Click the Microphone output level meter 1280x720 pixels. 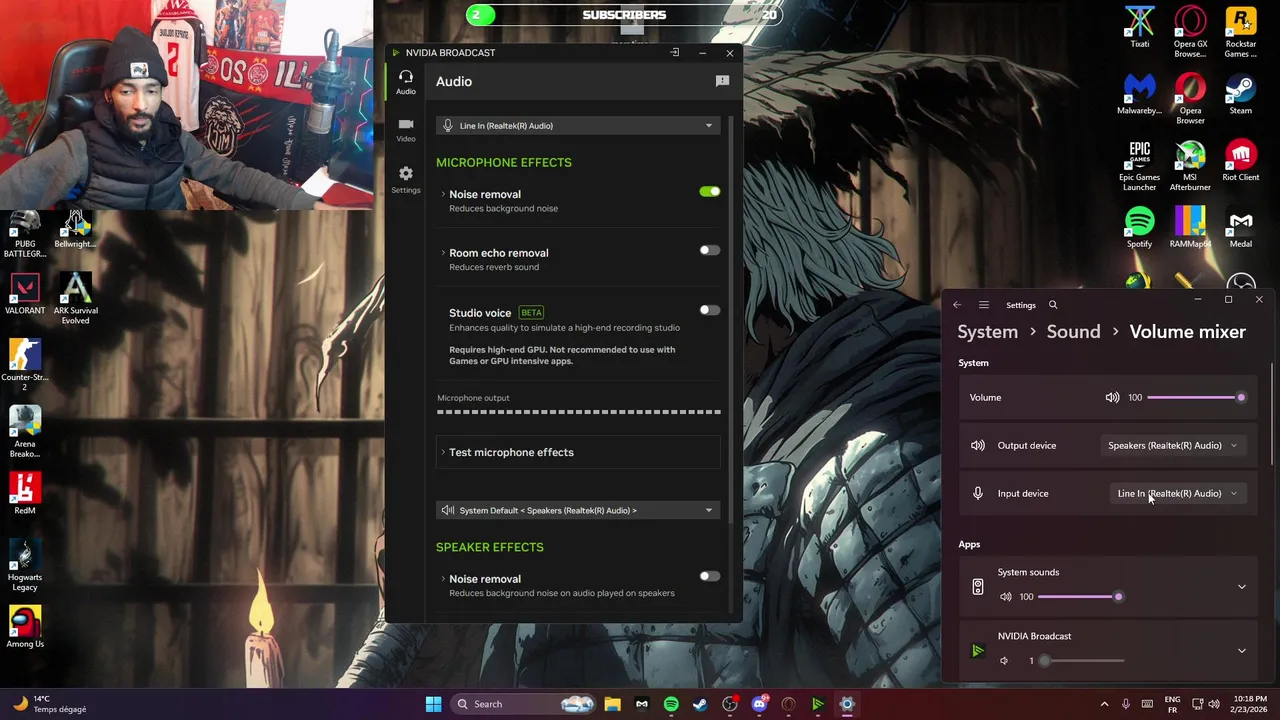578,411
